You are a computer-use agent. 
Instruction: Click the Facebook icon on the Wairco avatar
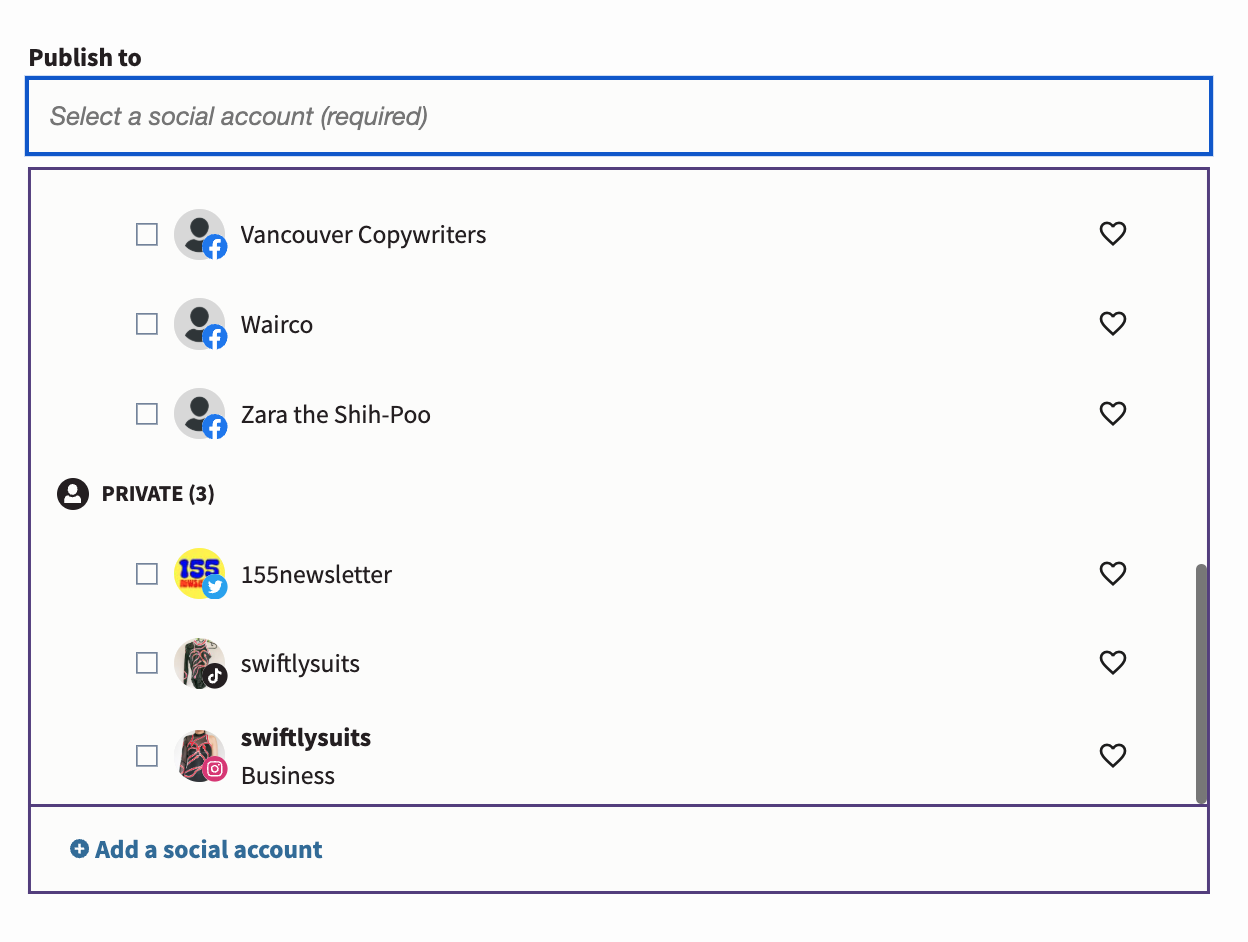click(214, 338)
